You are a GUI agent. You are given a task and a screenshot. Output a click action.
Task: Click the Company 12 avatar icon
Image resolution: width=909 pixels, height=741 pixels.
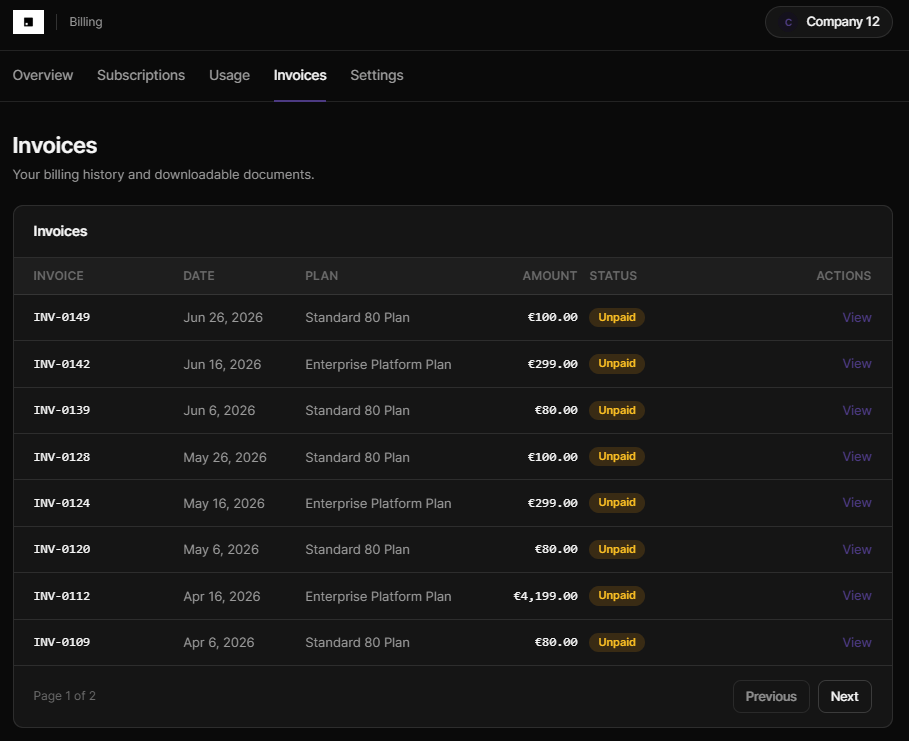[788, 22]
